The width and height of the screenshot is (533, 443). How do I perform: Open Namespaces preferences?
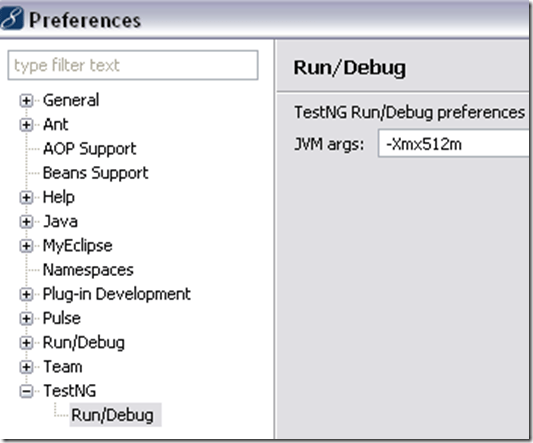[x=88, y=270]
